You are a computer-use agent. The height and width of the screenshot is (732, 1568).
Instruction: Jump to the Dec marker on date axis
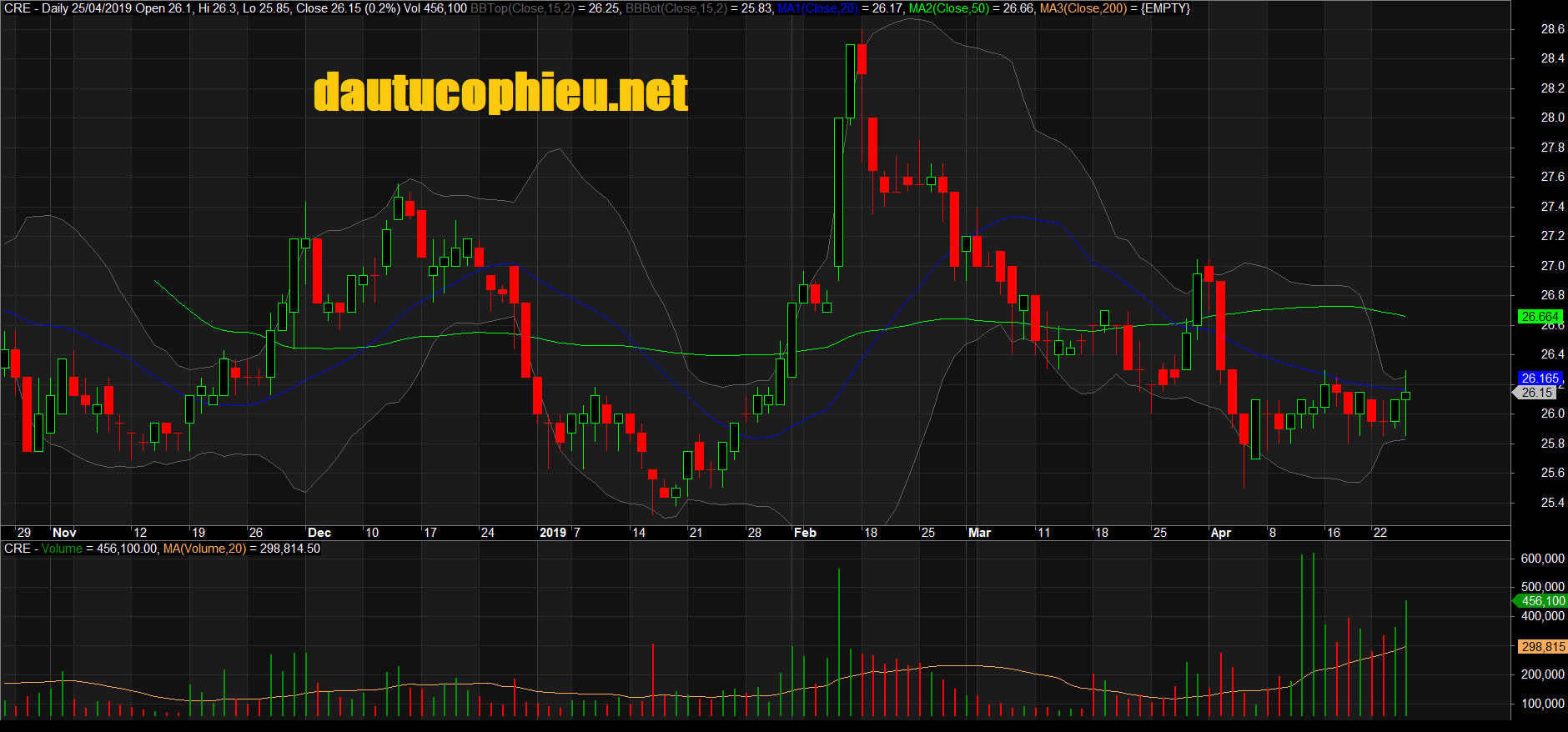coord(319,533)
